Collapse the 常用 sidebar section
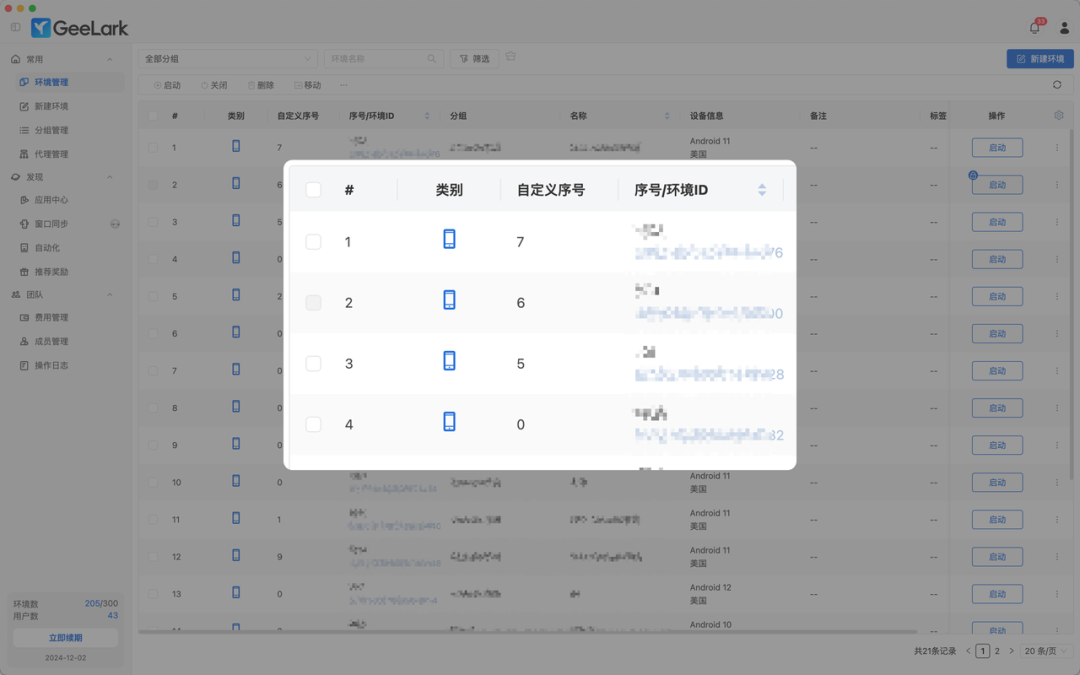1080x675 pixels. point(60,58)
